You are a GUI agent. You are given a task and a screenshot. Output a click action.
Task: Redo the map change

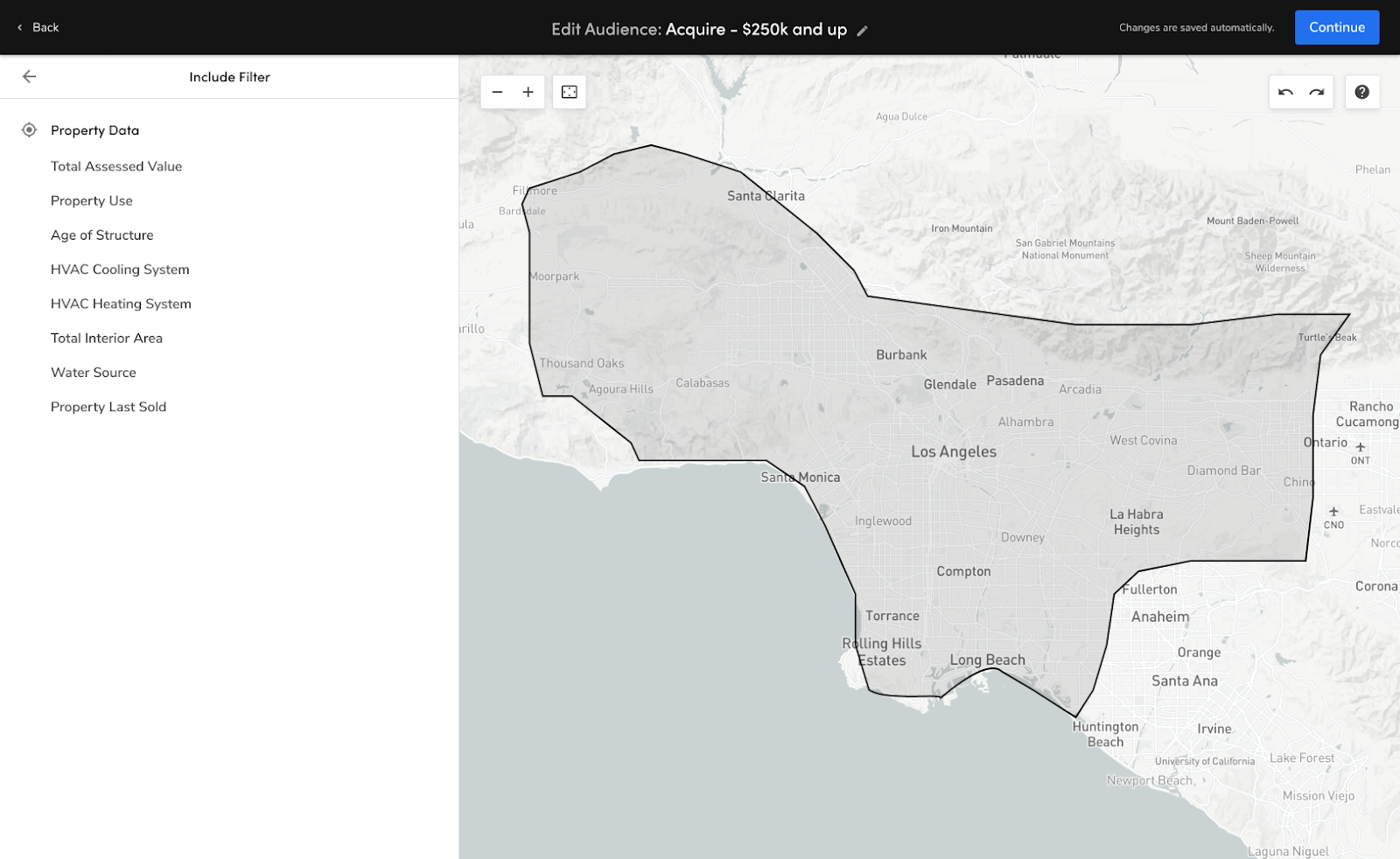coord(1317,92)
